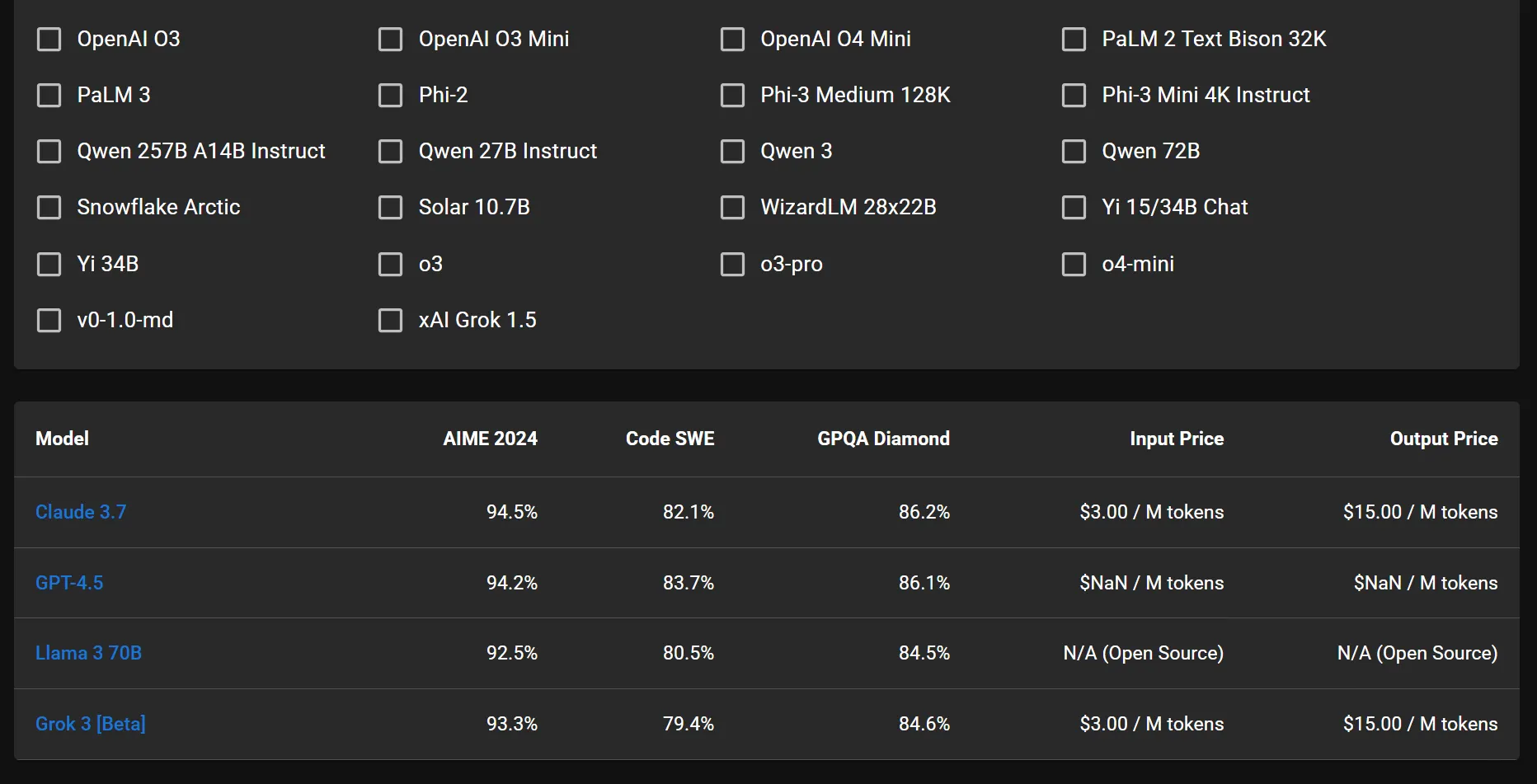Click Llama 3 70B output price N/A cell
Viewport: 1537px width, 784px height.
1417,653
